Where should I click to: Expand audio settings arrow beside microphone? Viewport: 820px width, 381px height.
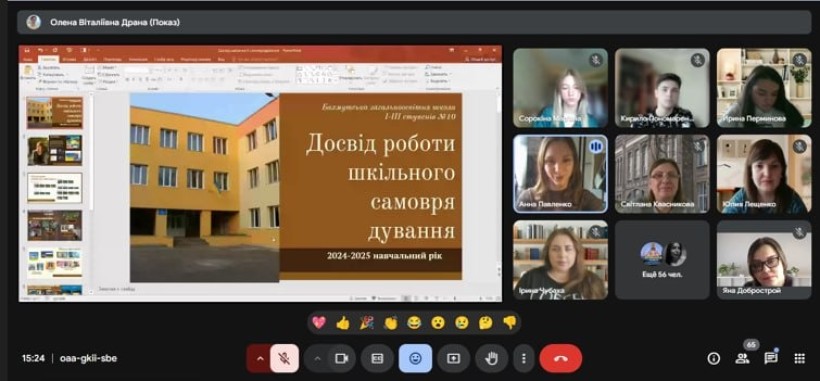(x=259, y=358)
